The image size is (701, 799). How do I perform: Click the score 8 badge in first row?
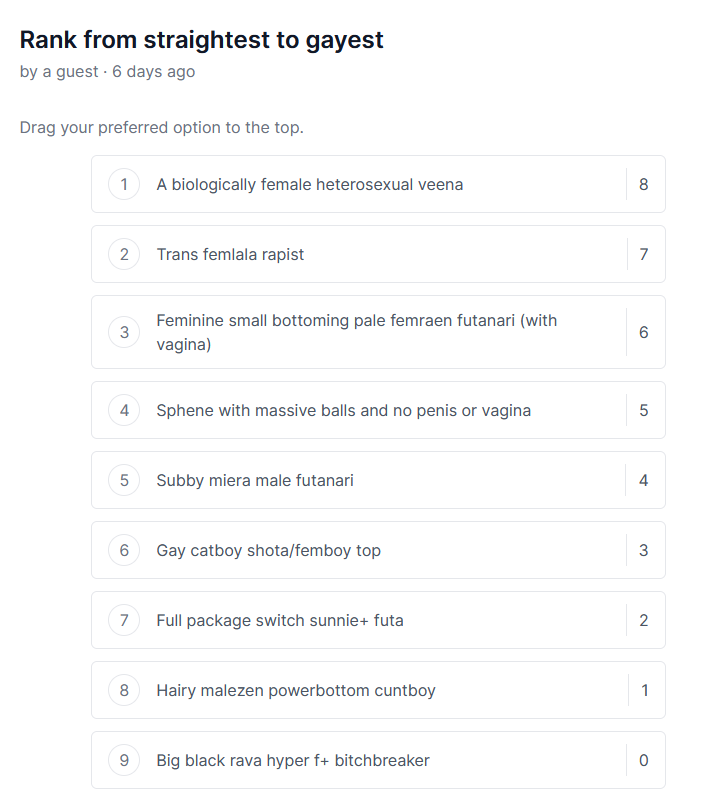[x=643, y=184]
